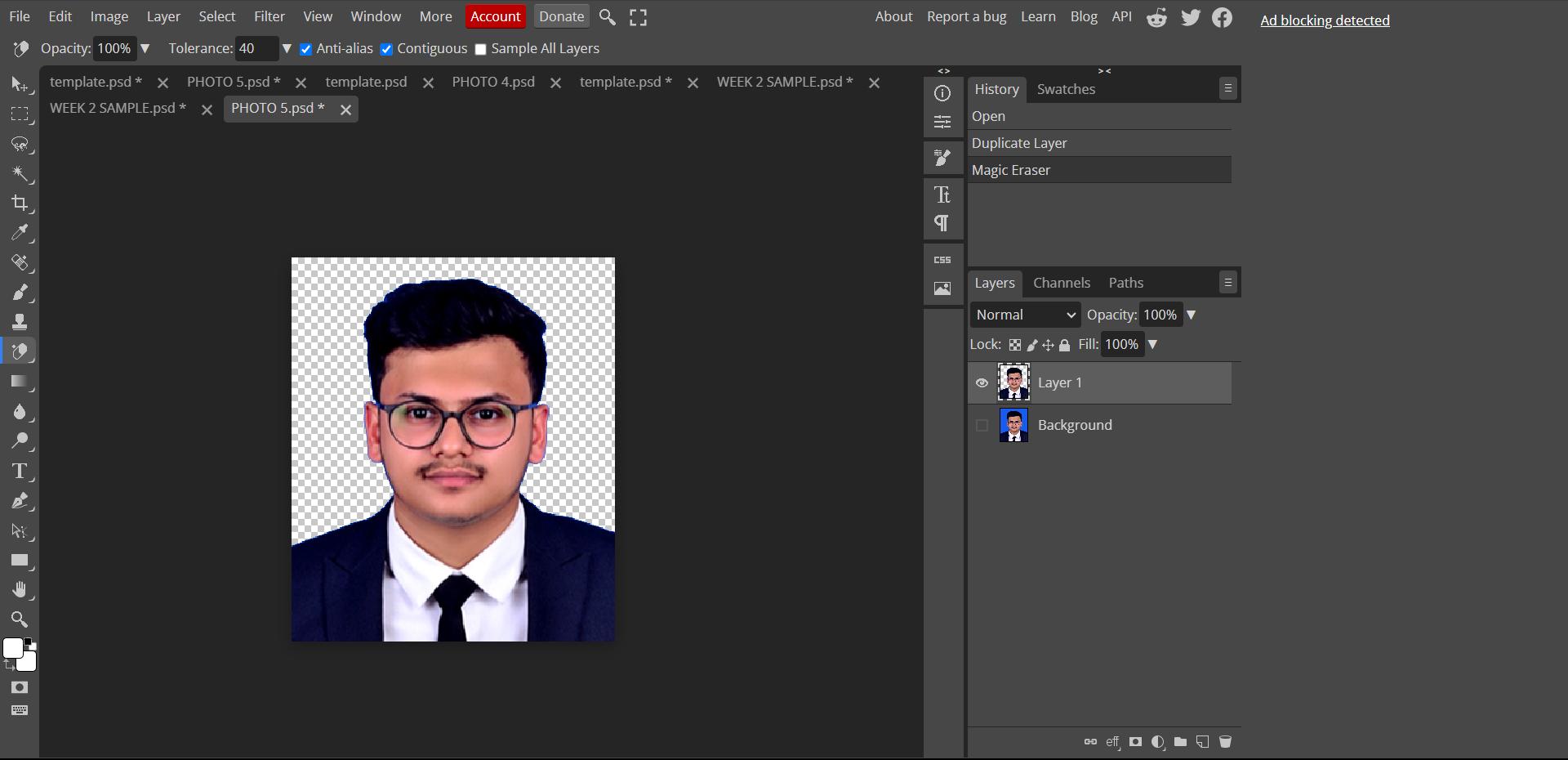Select the Lasso tool

tap(20, 145)
